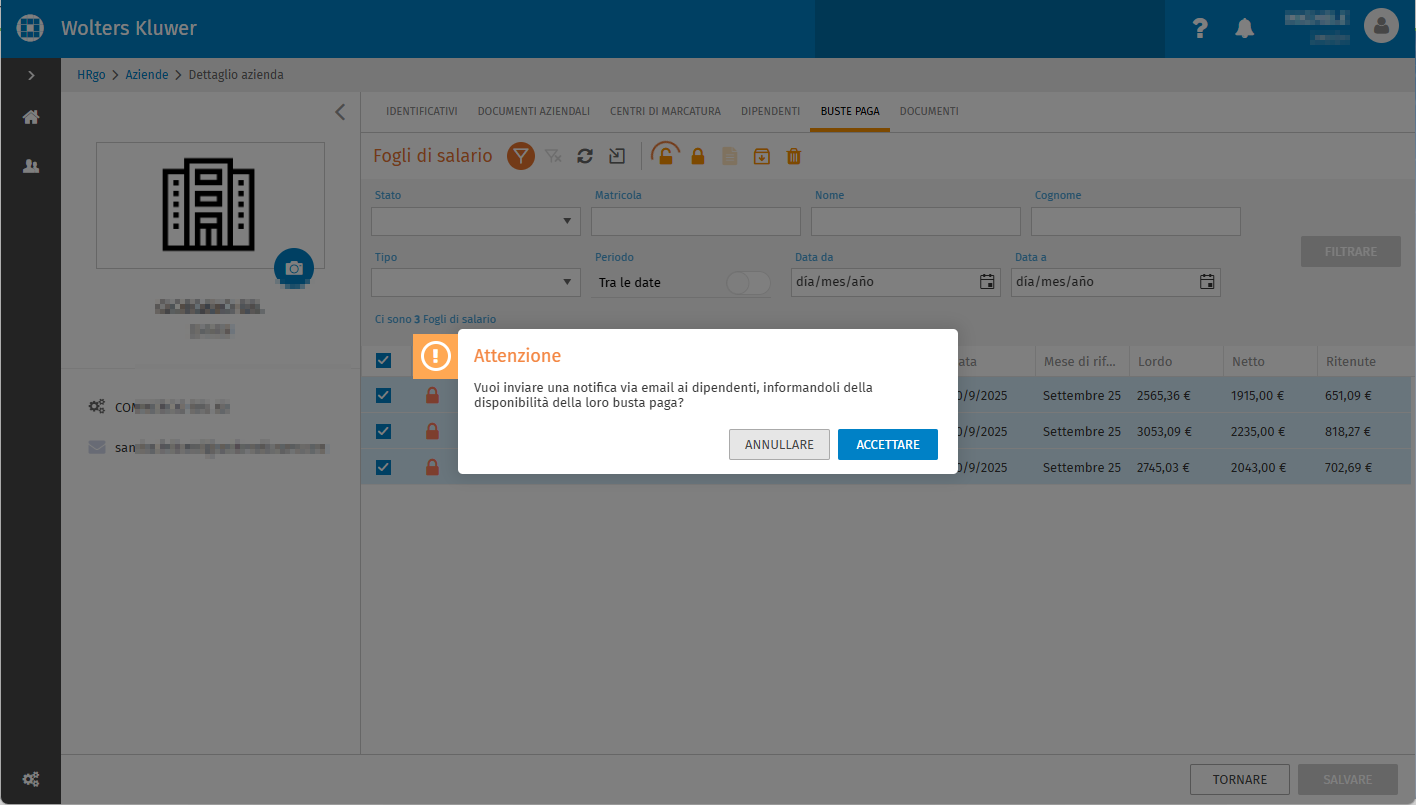Toggle the select-all header checkbox

(x=383, y=361)
